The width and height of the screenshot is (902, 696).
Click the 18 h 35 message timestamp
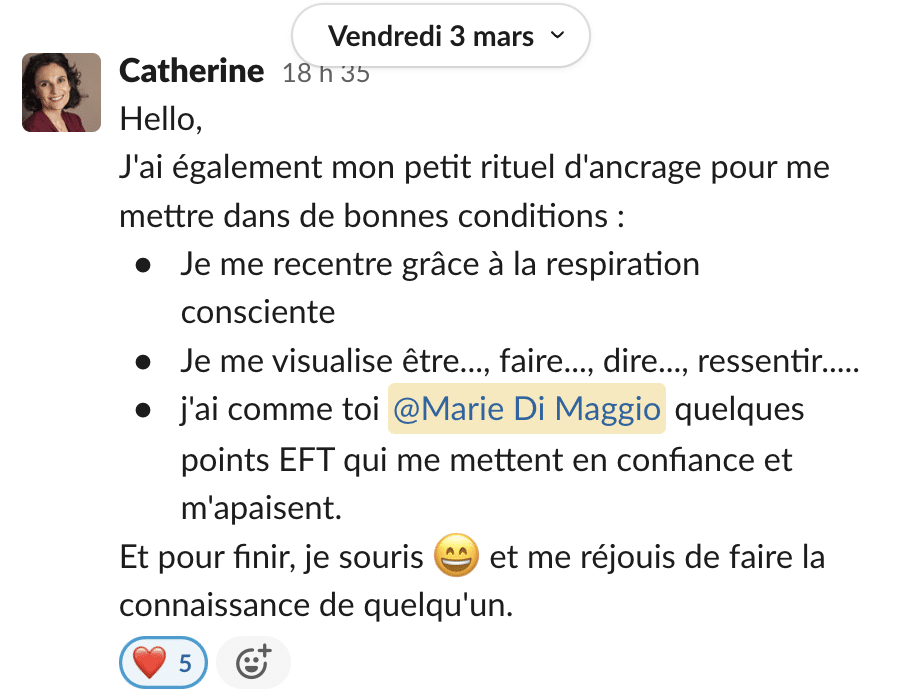tap(326, 73)
